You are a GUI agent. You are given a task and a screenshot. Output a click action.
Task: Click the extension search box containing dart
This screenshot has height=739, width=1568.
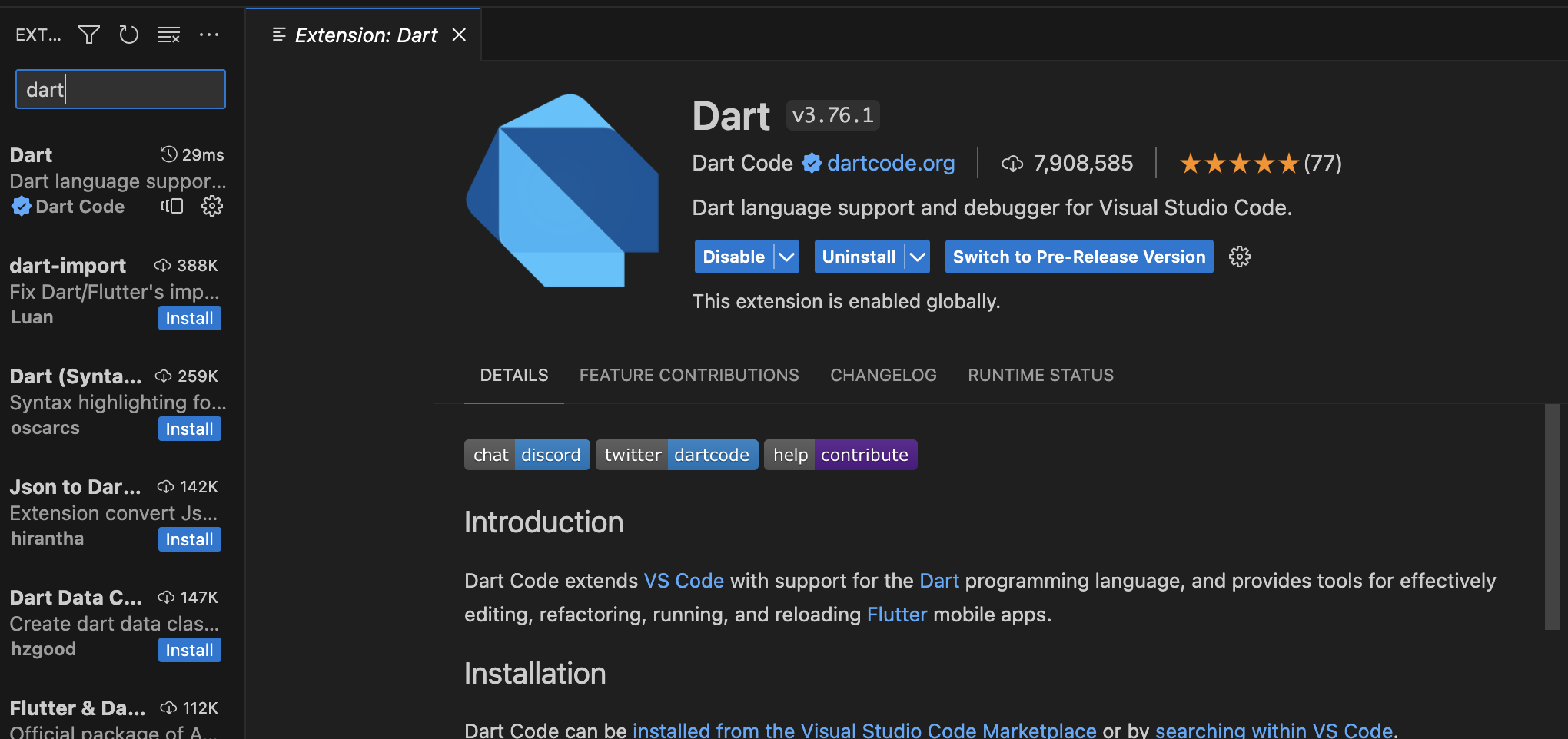point(121,89)
